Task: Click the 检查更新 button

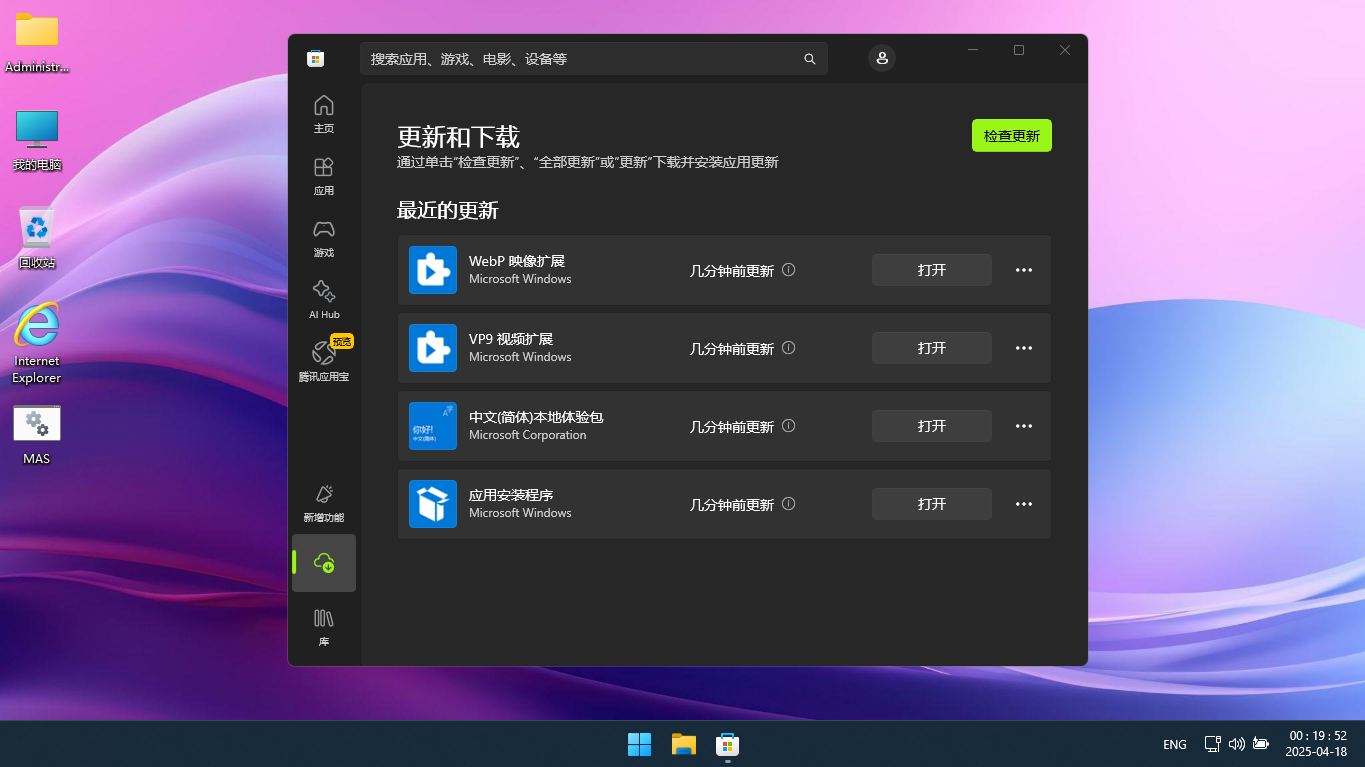Action: pos(1012,136)
